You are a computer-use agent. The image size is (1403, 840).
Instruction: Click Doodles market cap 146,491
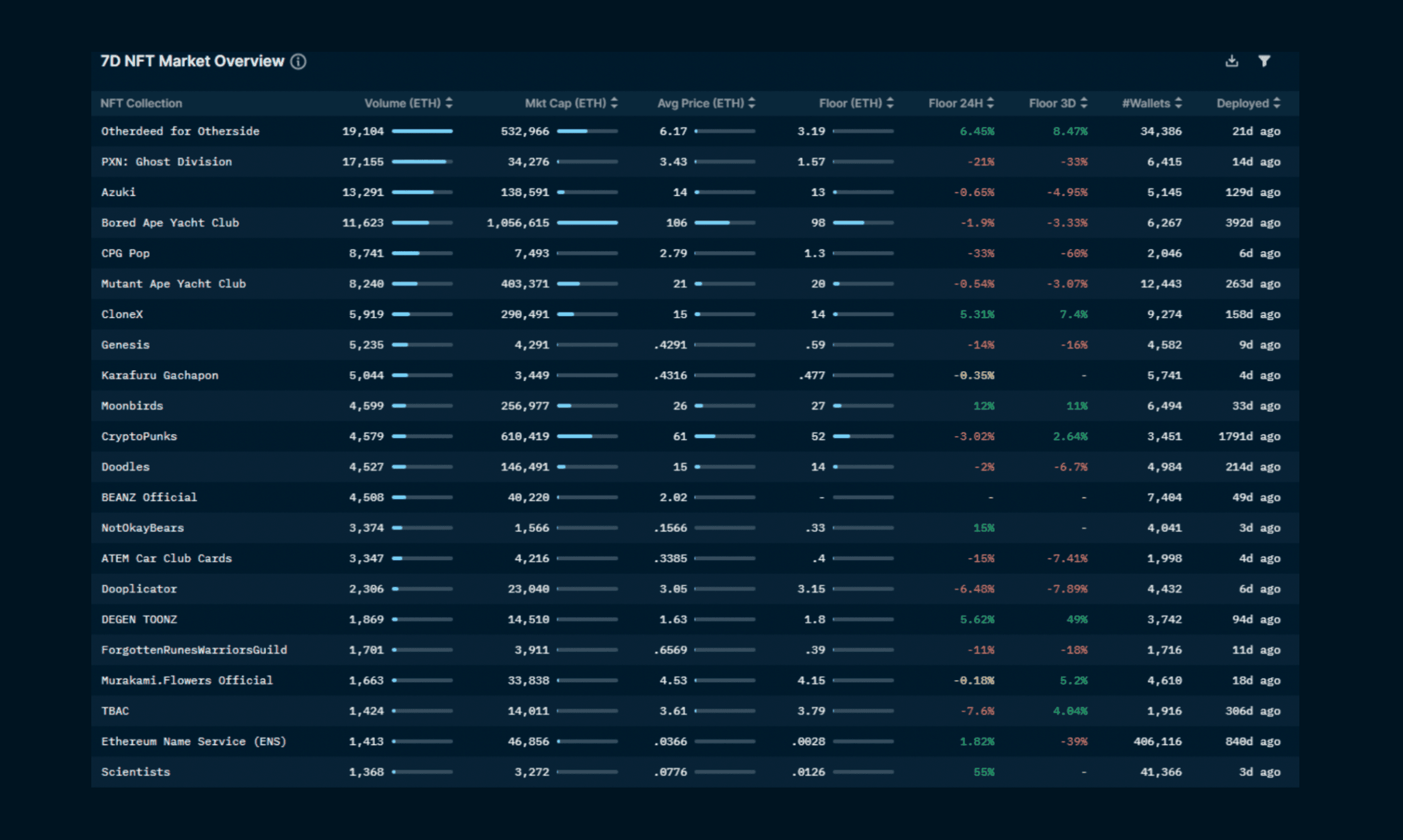pos(524,467)
